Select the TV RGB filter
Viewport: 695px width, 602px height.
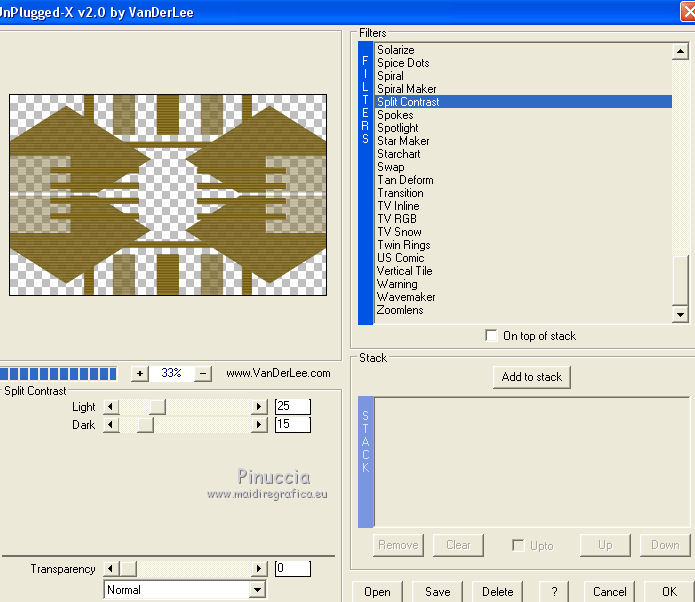tap(397, 219)
